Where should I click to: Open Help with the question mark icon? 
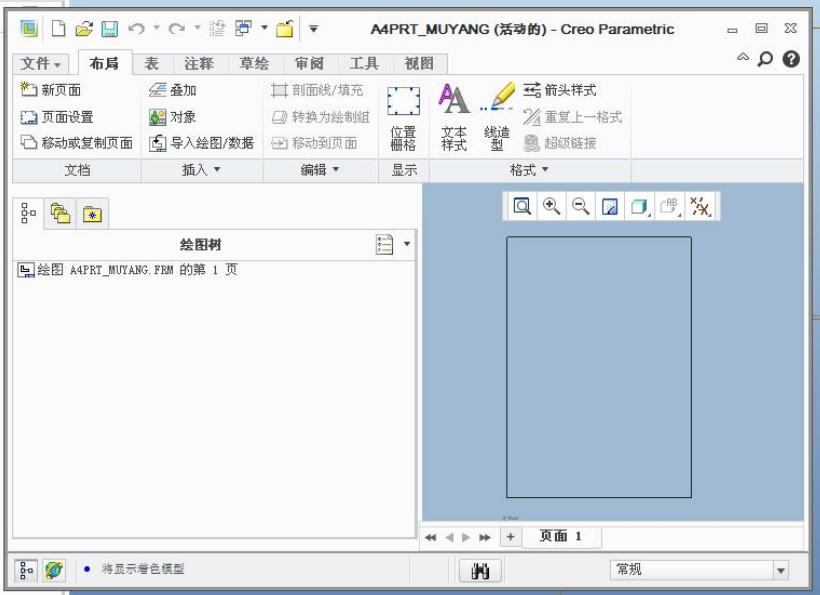791,59
